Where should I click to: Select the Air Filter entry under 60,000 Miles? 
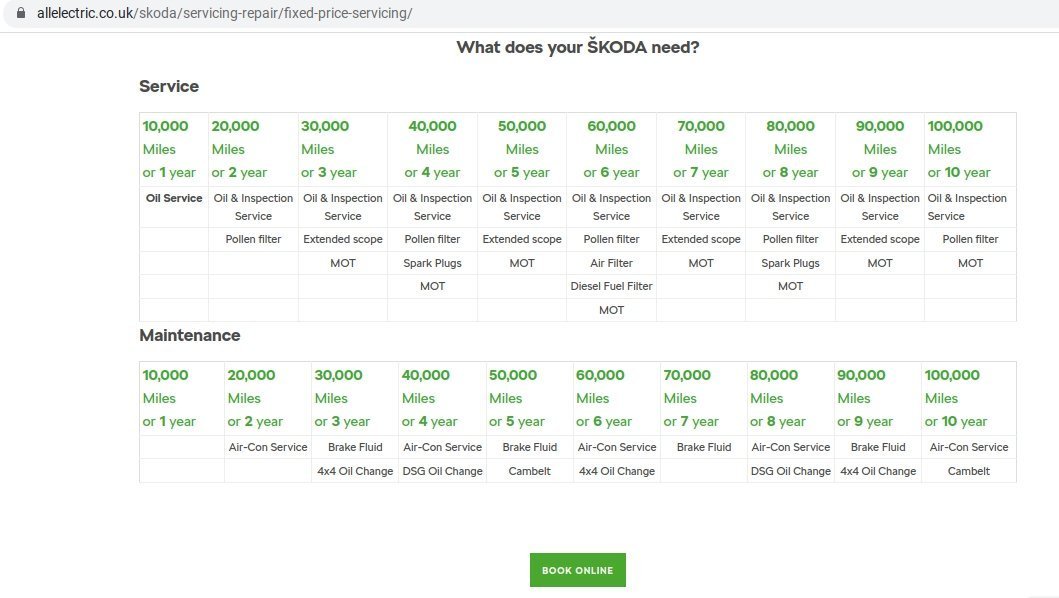coord(611,262)
